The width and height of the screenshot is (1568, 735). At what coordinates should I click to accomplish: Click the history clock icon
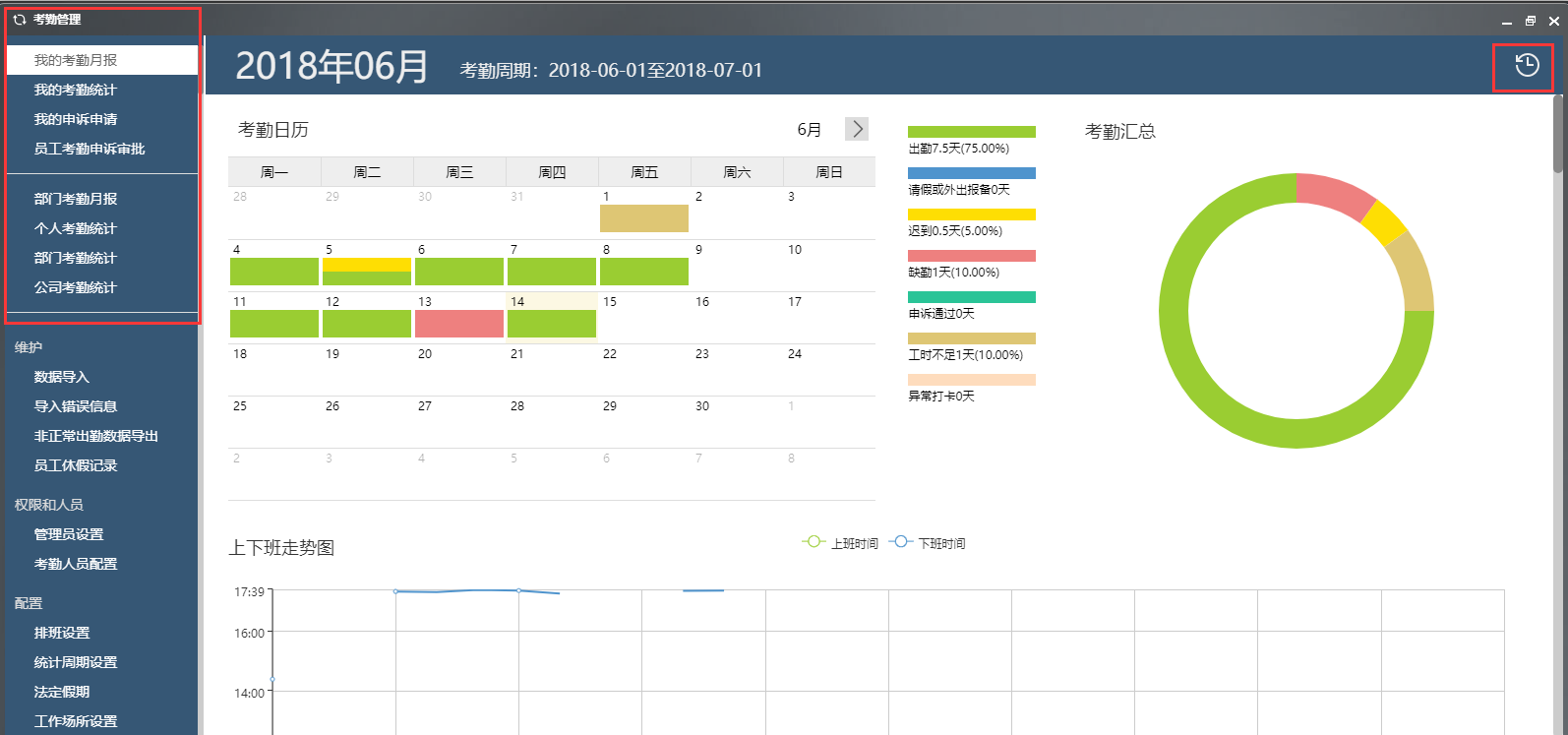[1526, 66]
